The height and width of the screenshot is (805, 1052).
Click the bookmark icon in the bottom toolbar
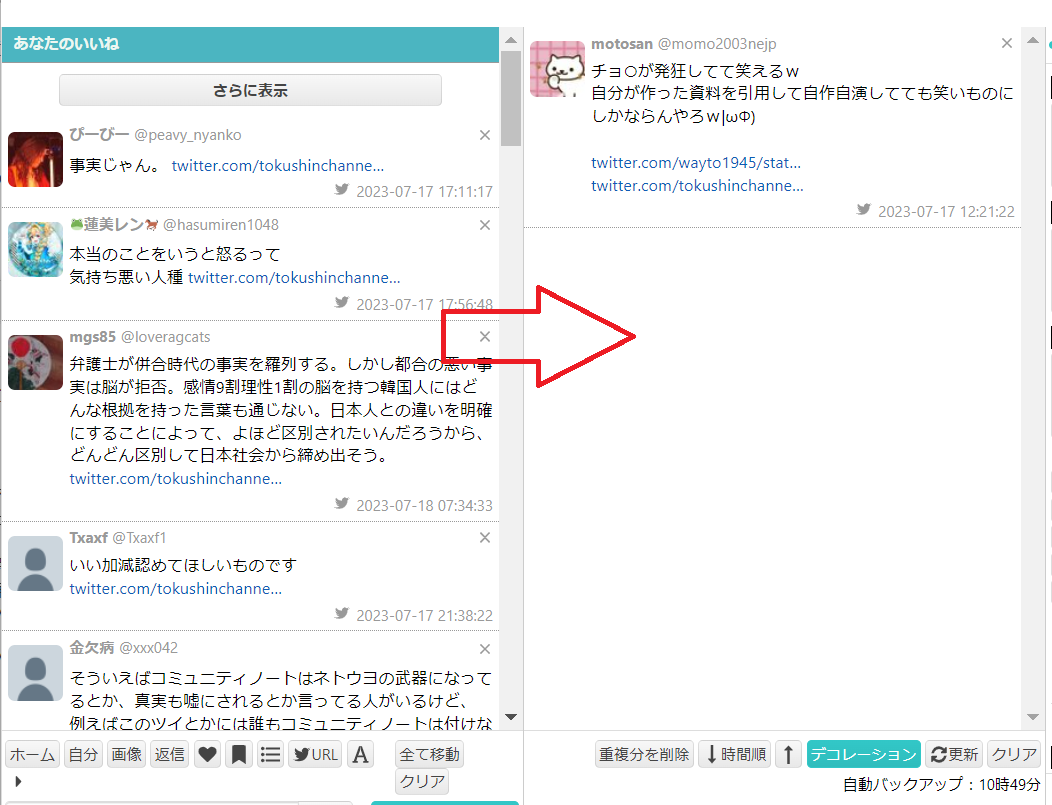coord(237,754)
